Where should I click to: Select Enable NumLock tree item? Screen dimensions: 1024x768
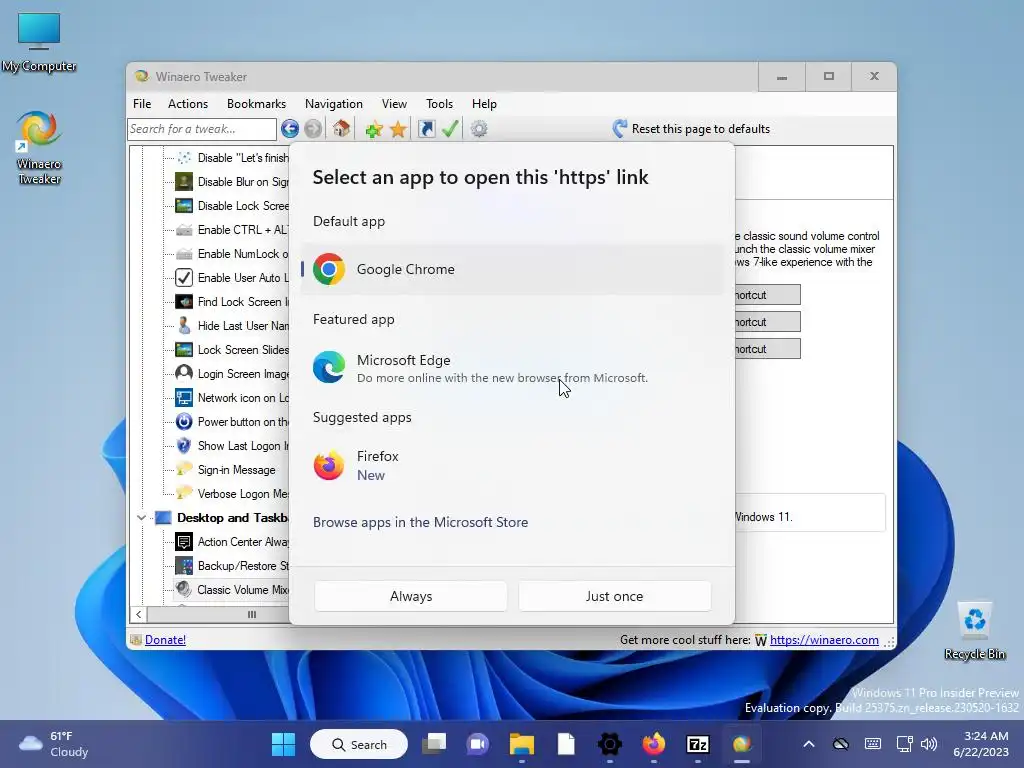coord(232,254)
